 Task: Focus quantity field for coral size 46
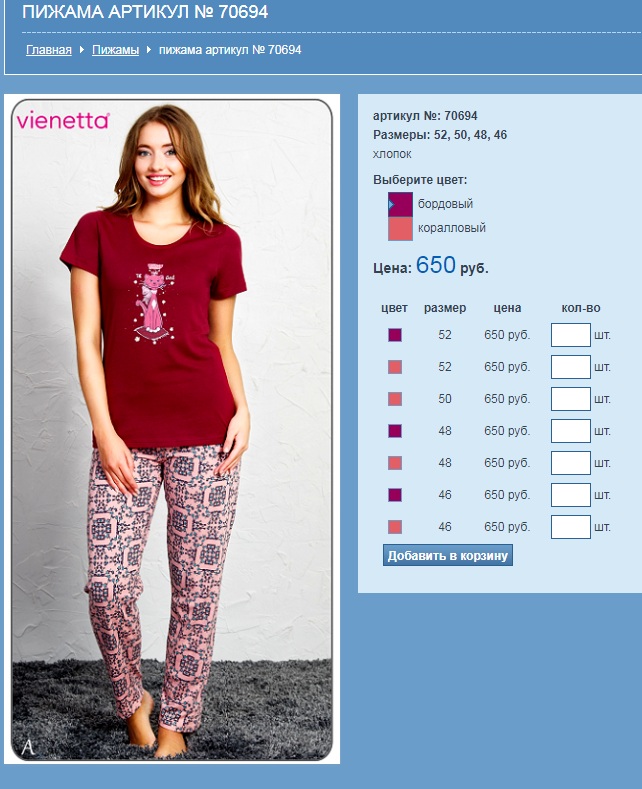tap(571, 527)
